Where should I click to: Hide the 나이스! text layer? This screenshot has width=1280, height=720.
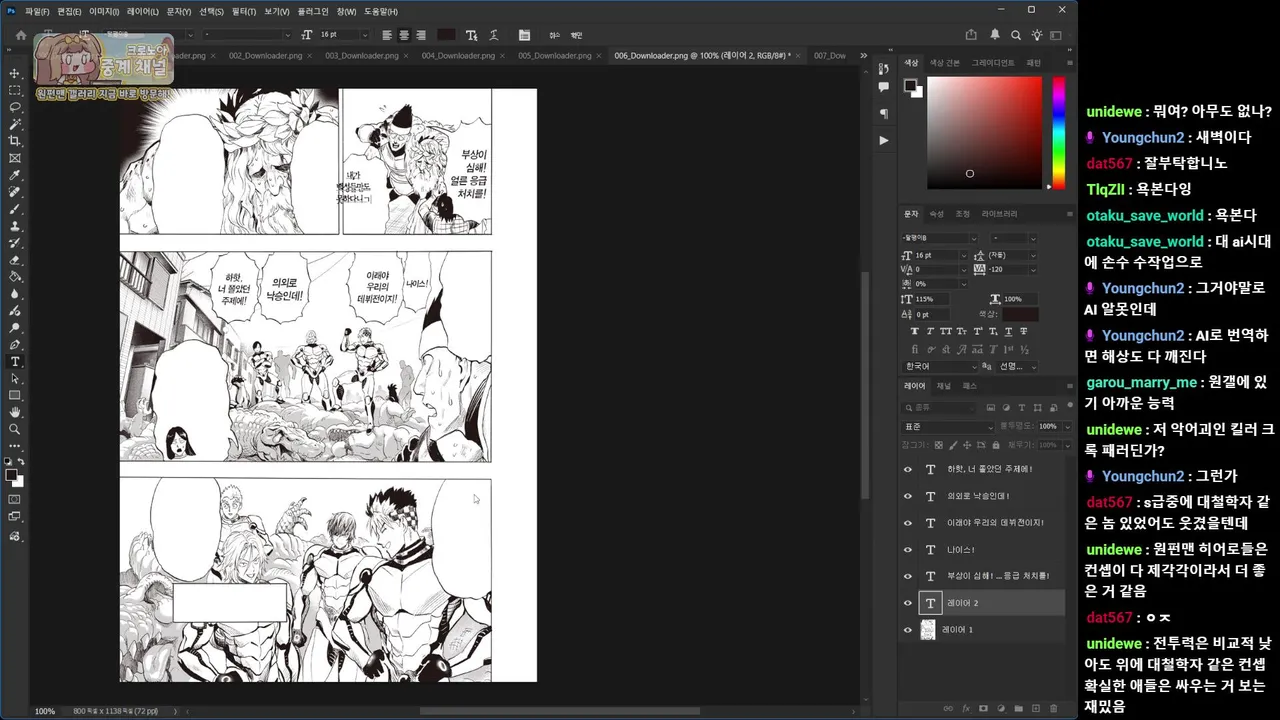tap(908, 550)
